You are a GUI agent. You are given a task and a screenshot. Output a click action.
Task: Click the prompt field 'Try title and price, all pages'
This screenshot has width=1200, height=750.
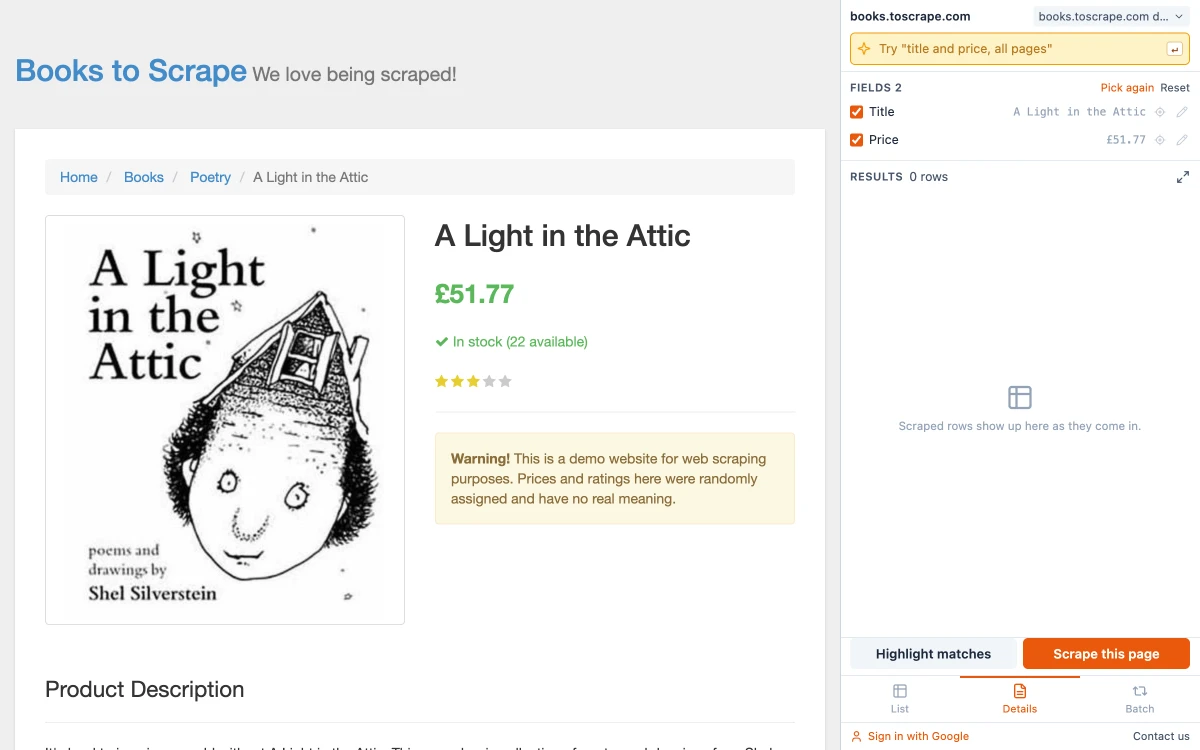click(1020, 49)
